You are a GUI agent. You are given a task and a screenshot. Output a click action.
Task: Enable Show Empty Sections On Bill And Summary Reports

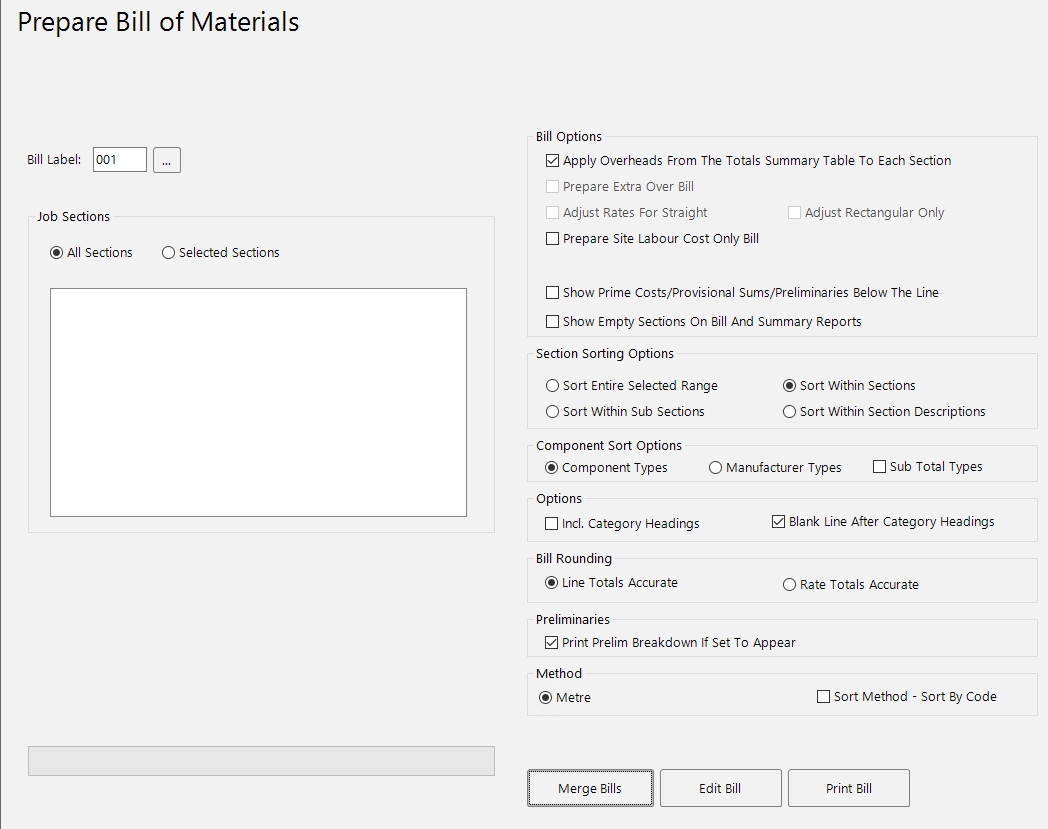point(552,320)
